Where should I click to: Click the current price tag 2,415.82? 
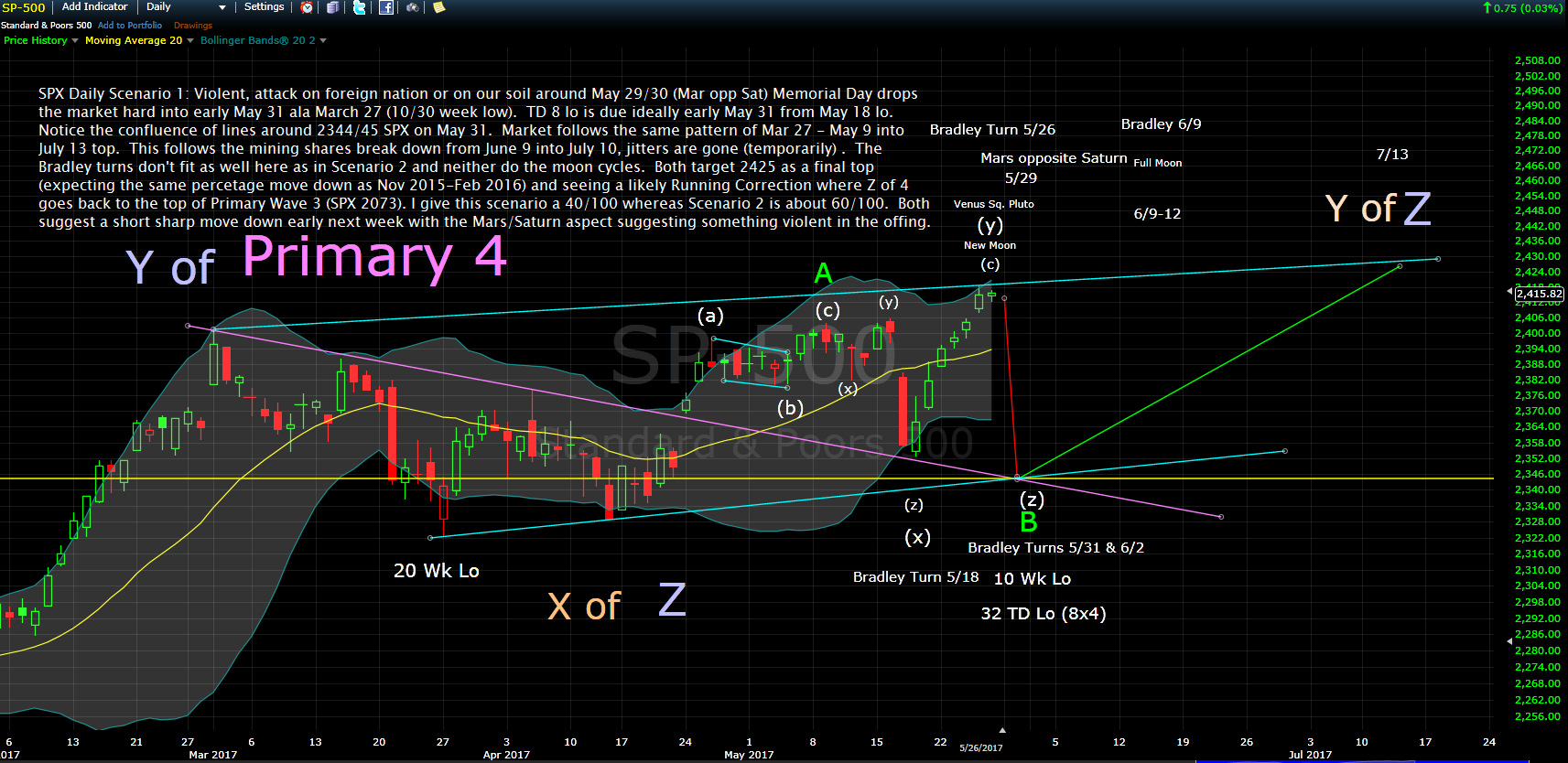[1540, 294]
